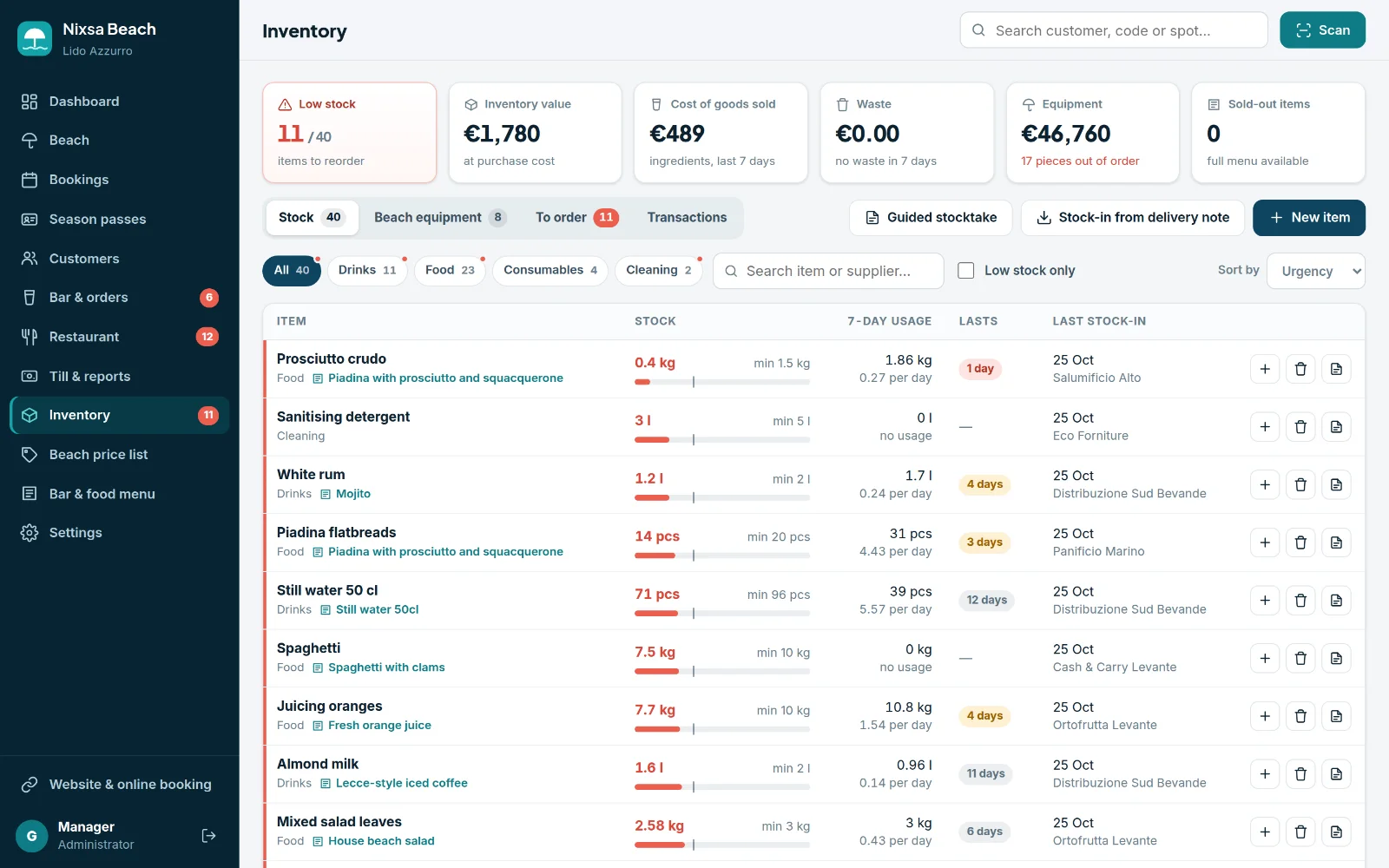This screenshot has height=868, width=1389.
Task: Focus the Search item or supplier field
Action: (828, 271)
